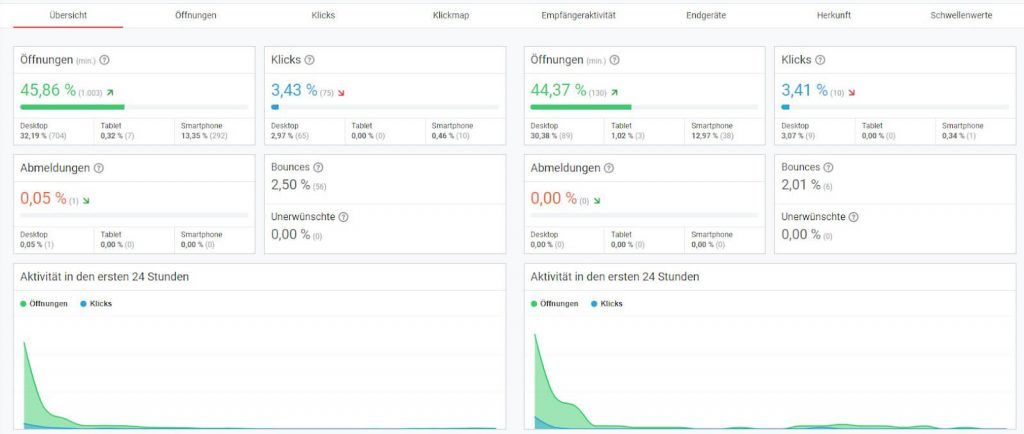The image size is (1024, 434).
Task: Click Desktop 30,38 % (89) openings cell
Action: click(564, 131)
